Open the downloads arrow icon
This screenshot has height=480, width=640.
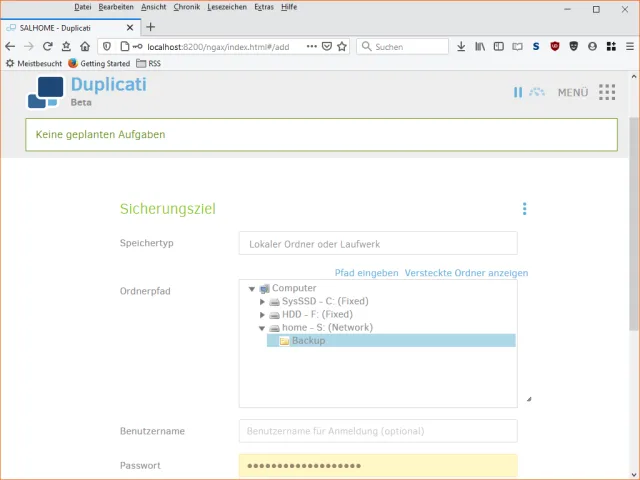(x=461, y=47)
